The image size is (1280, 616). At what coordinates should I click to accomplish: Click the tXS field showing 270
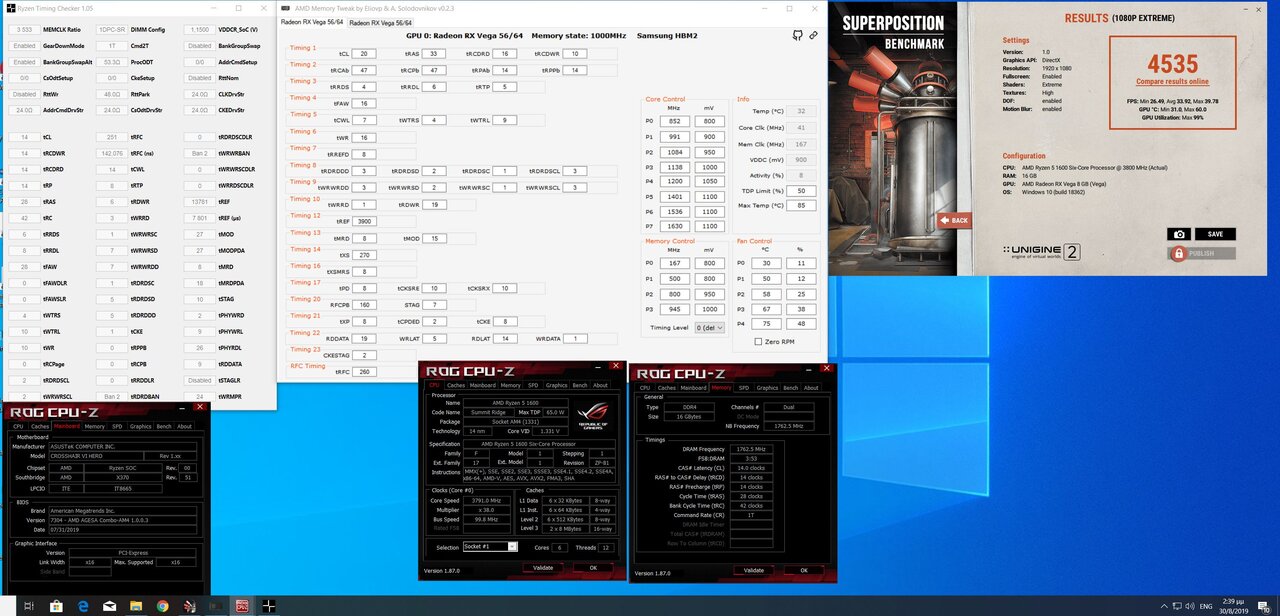[364, 255]
